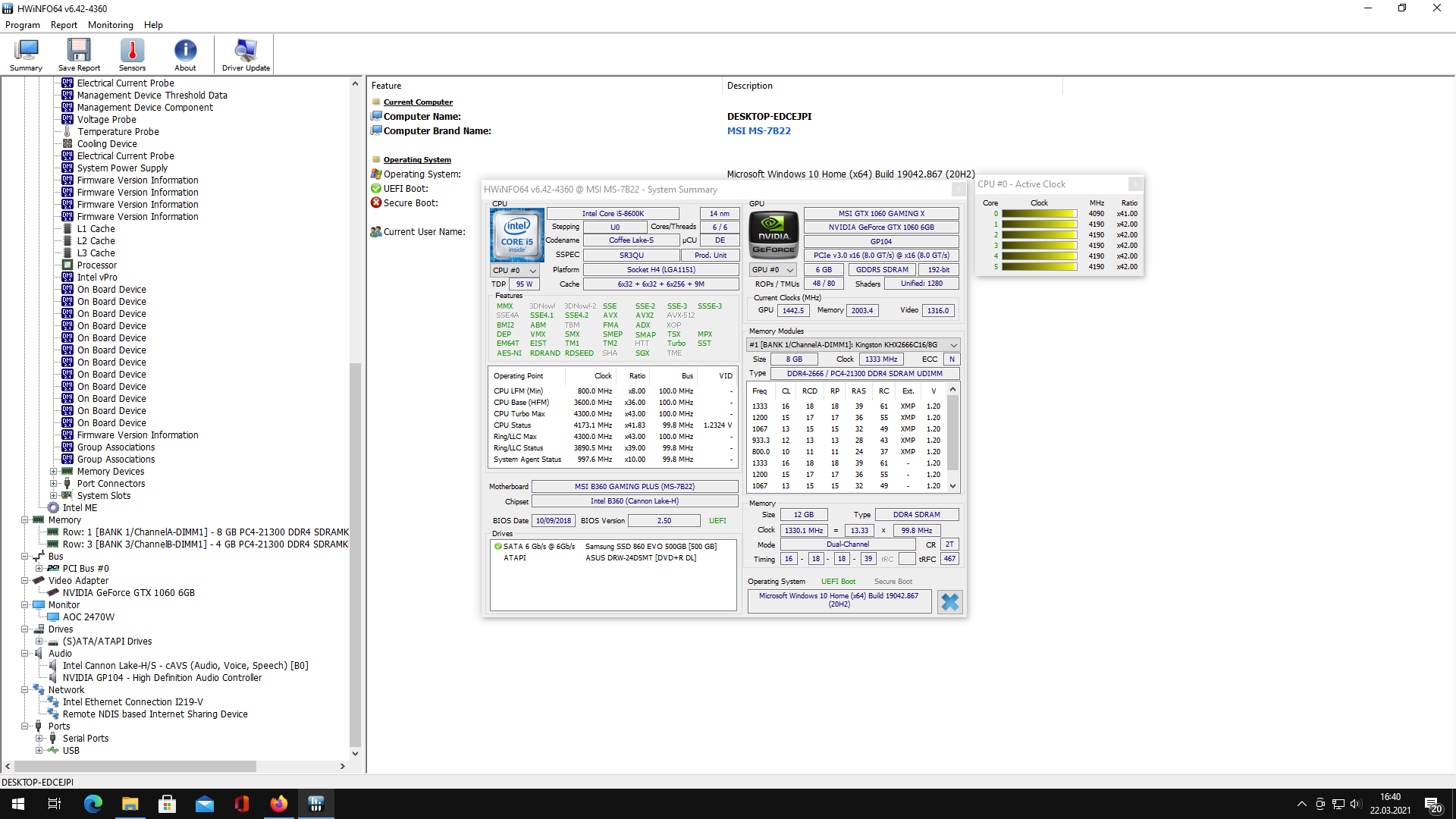1456x819 pixels.
Task: Open the GPU #0 selector dropdown
Action: [772, 270]
